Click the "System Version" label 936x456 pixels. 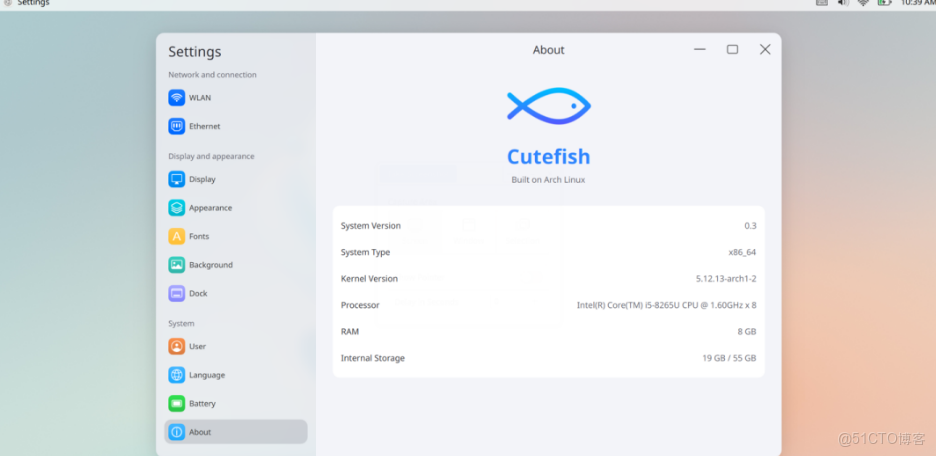[371, 226]
